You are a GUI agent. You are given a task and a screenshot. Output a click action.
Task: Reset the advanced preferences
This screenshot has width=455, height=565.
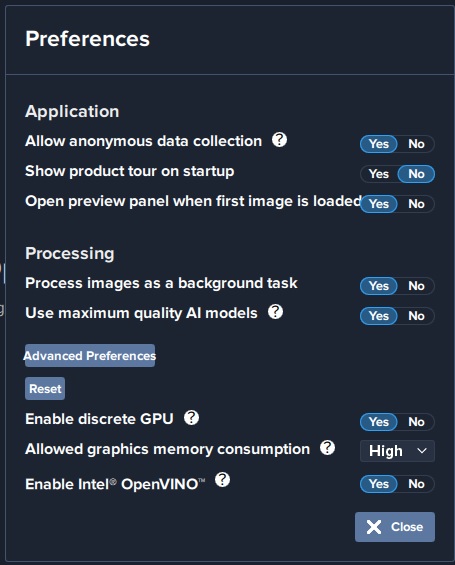[45, 388]
